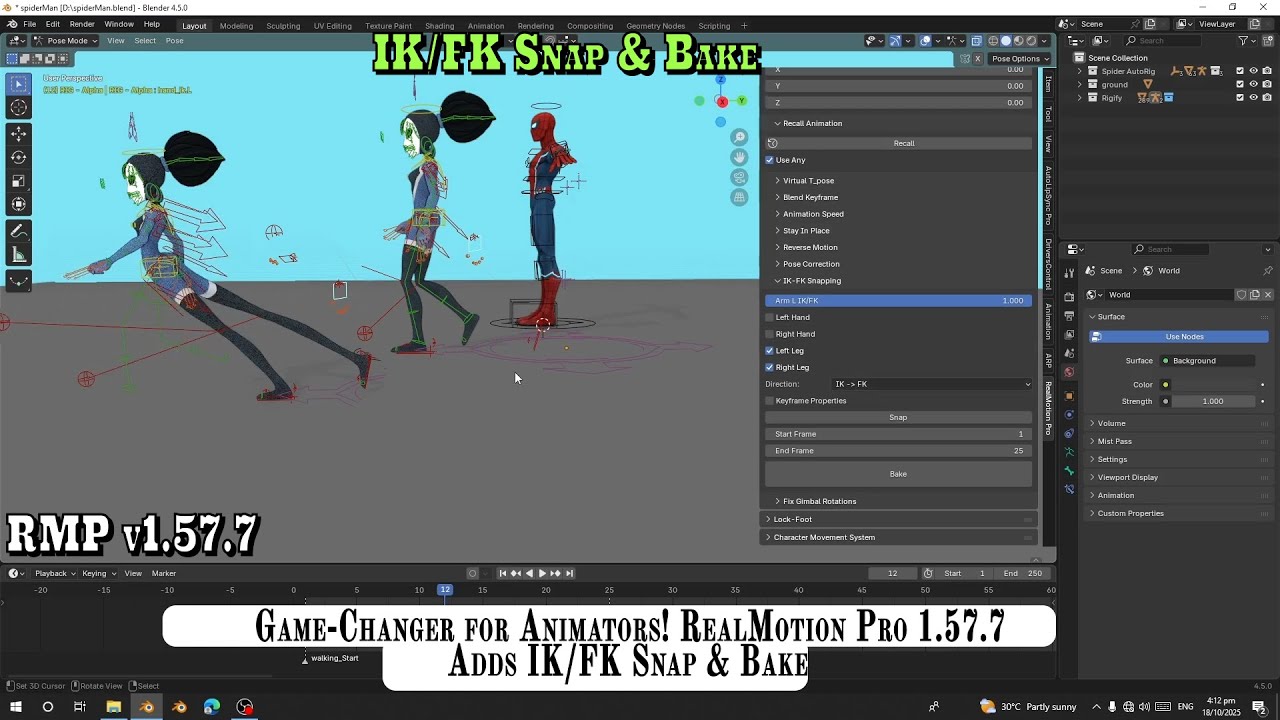1280x720 pixels.
Task: Select the Select Box tool
Action: click(19, 85)
